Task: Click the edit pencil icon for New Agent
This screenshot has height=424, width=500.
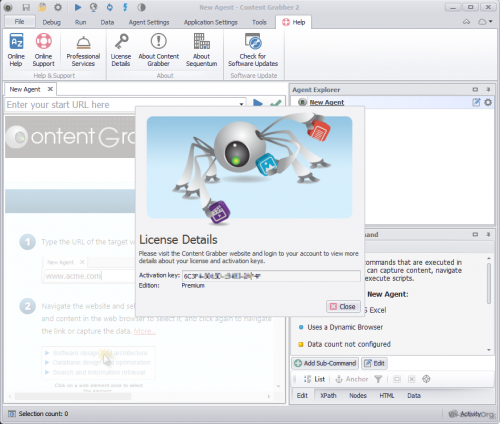Action: [x=476, y=102]
